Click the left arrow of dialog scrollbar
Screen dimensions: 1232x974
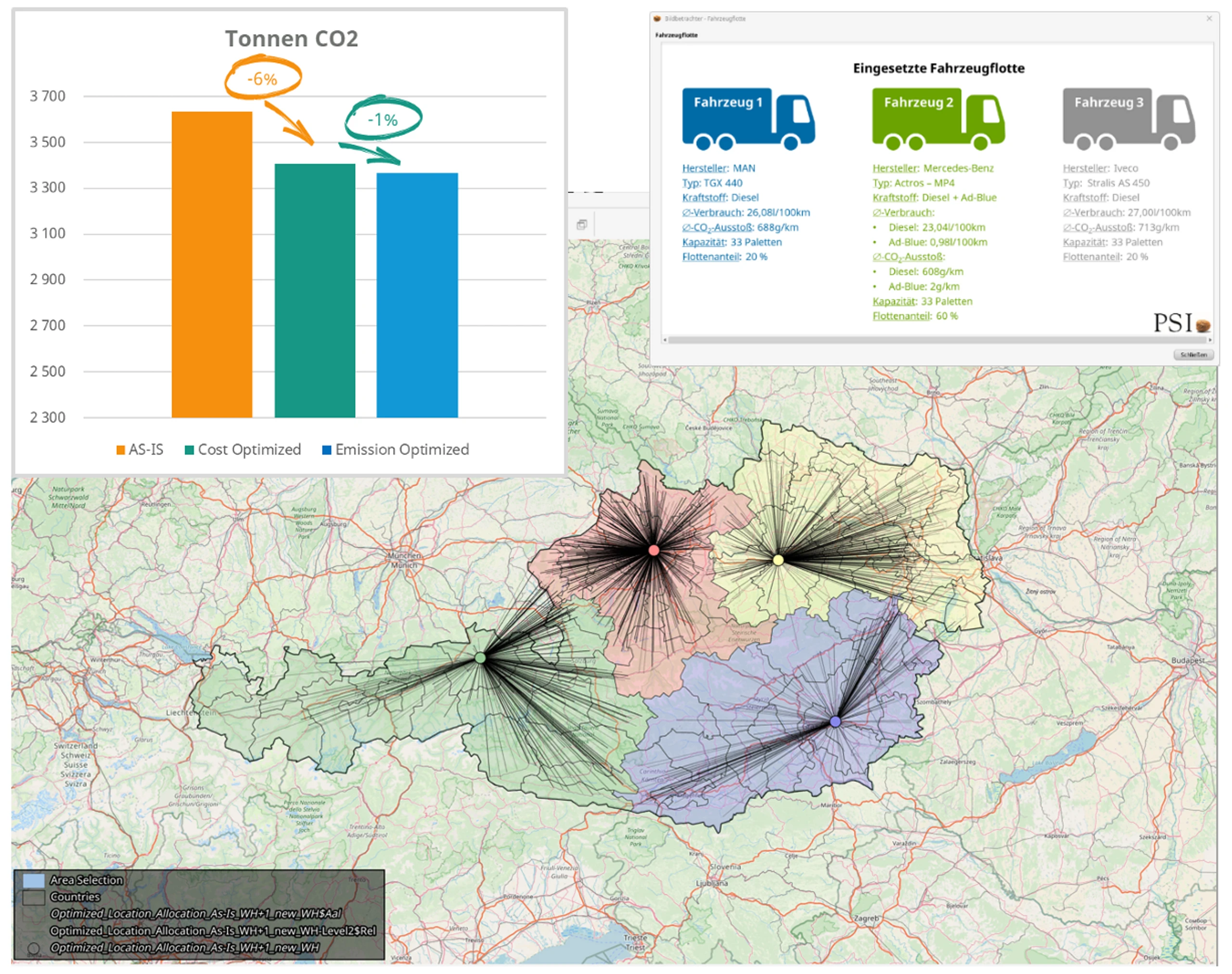665,340
